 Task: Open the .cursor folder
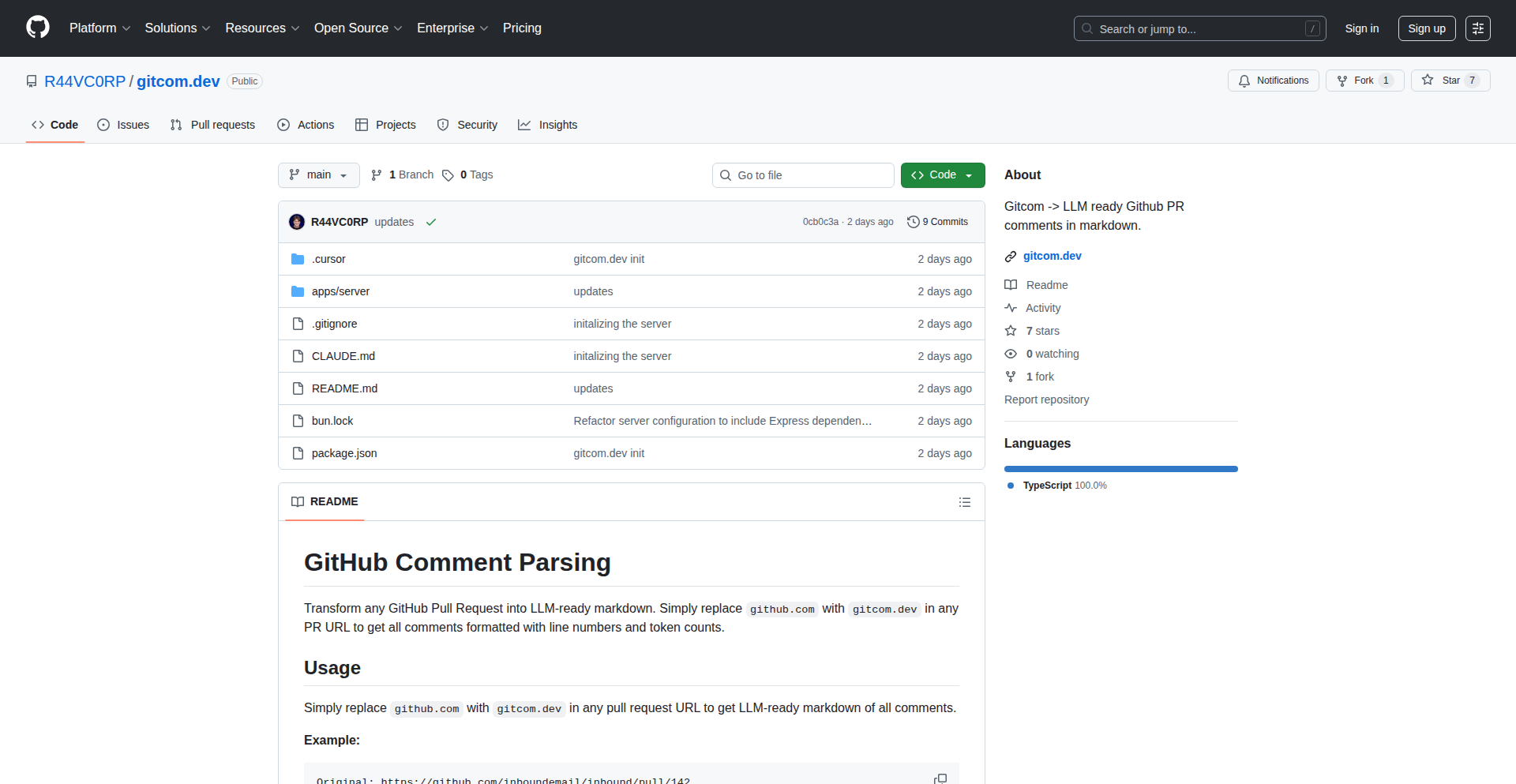[x=328, y=259]
